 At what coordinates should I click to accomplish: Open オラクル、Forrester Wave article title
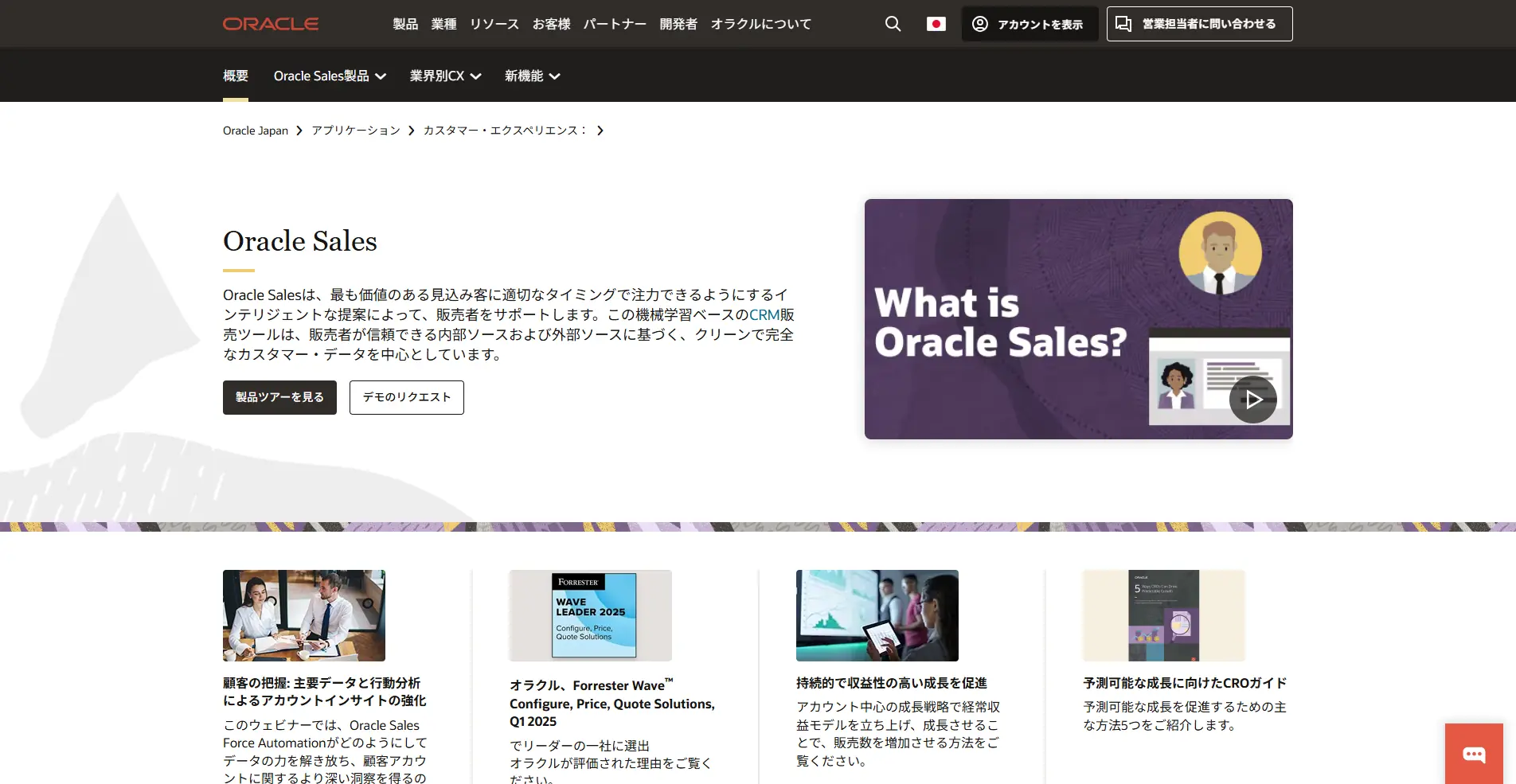[612, 703]
